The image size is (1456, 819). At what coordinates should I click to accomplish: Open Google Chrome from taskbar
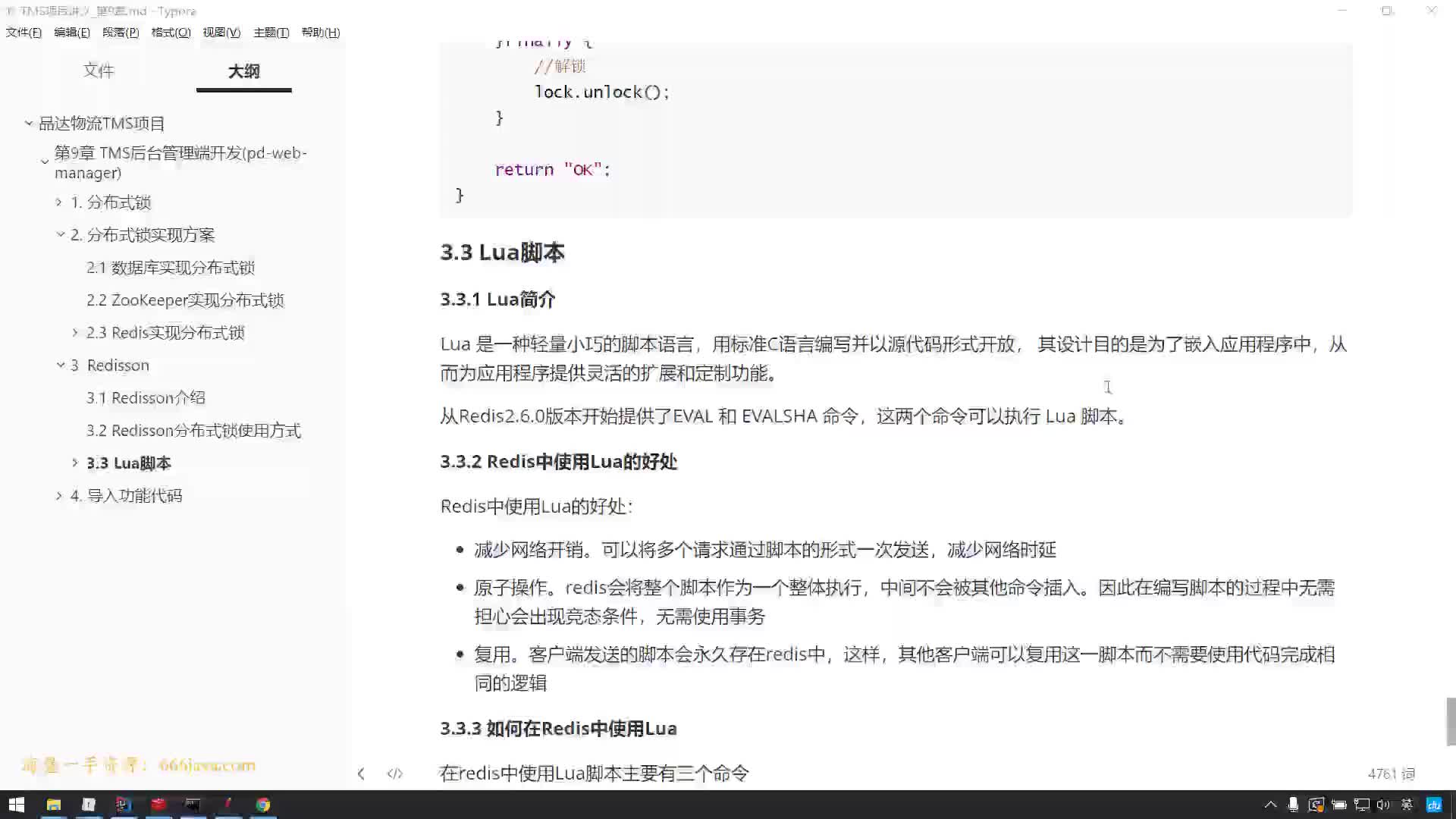click(263, 805)
